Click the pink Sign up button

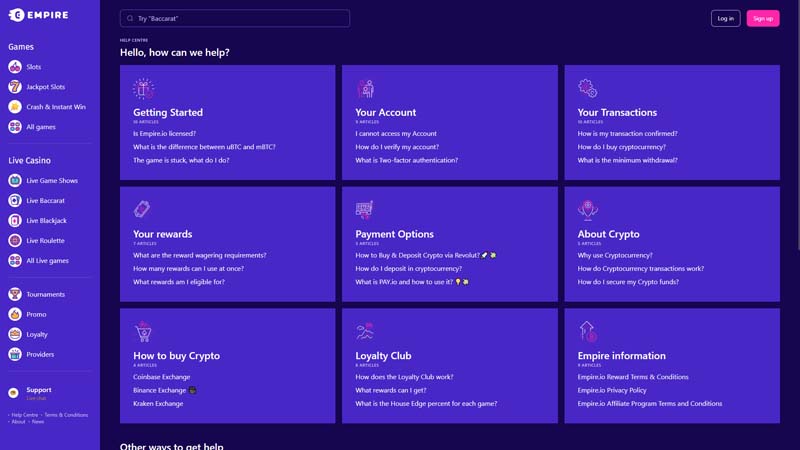763,18
